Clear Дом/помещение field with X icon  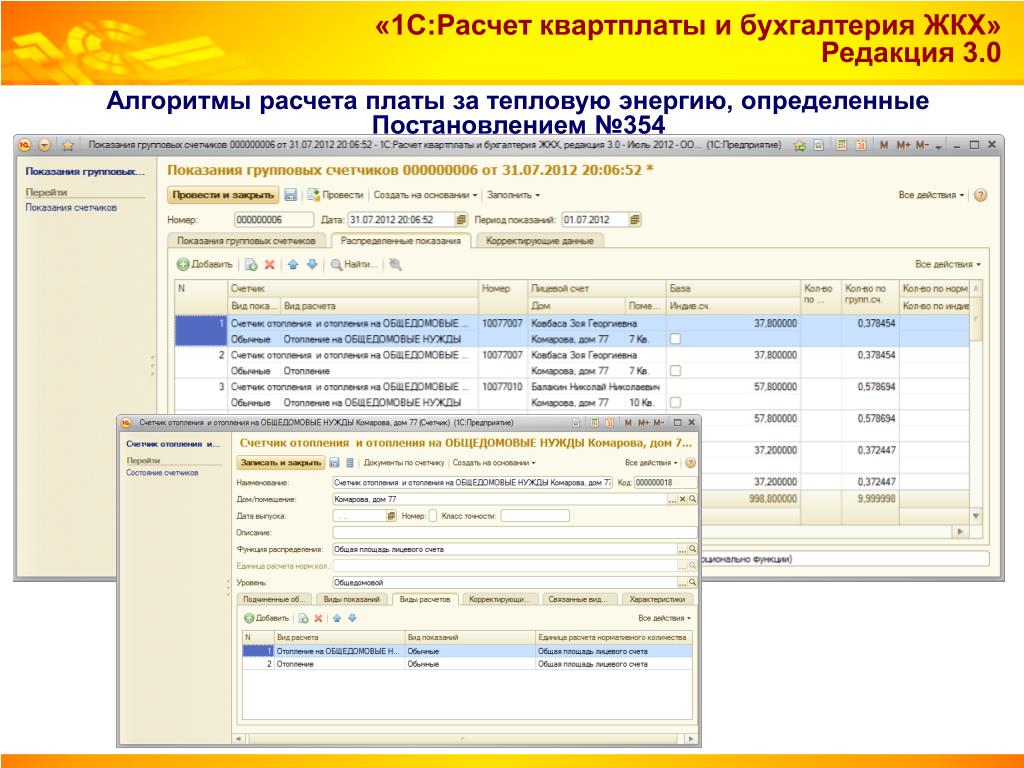682,499
